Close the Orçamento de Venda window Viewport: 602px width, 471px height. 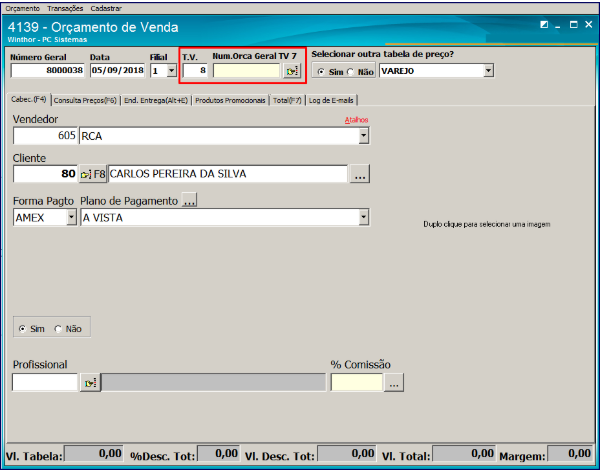(589, 25)
